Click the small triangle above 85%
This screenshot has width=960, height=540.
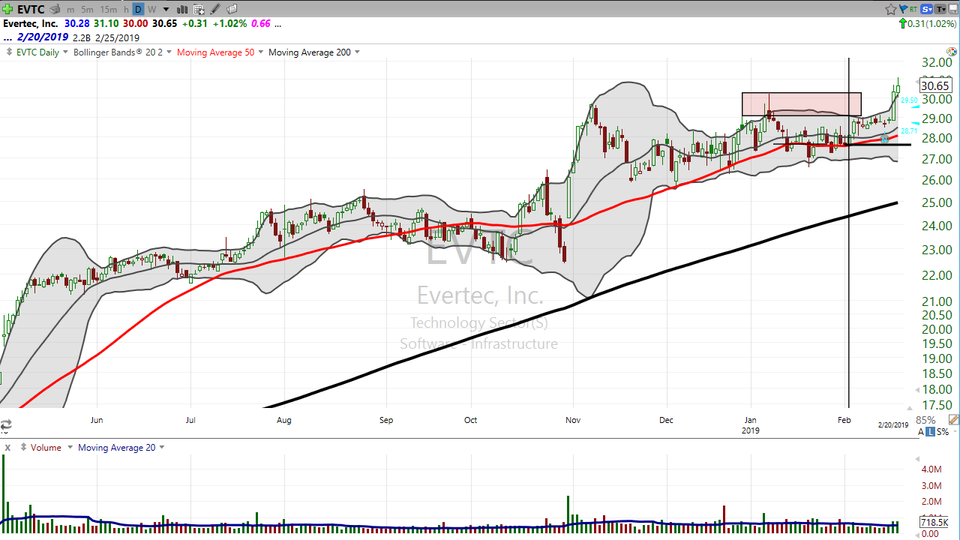[910, 408]
